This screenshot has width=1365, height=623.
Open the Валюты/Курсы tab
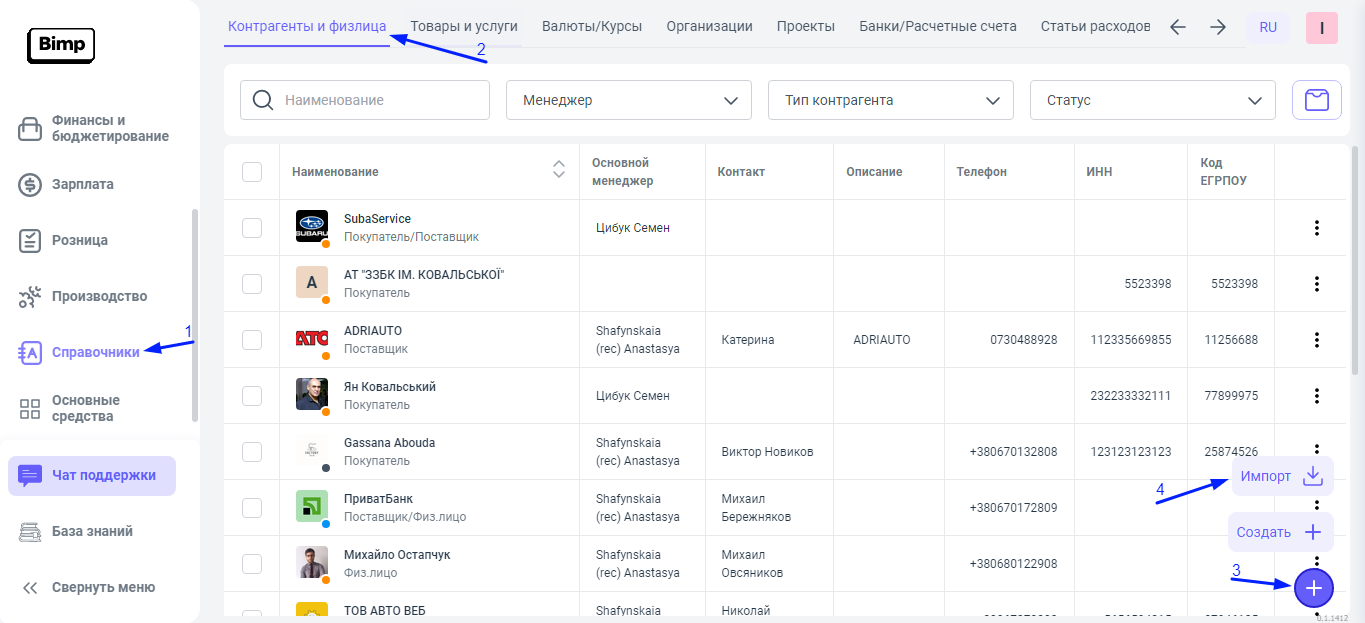pyautogui.click(x=592, y=27)
